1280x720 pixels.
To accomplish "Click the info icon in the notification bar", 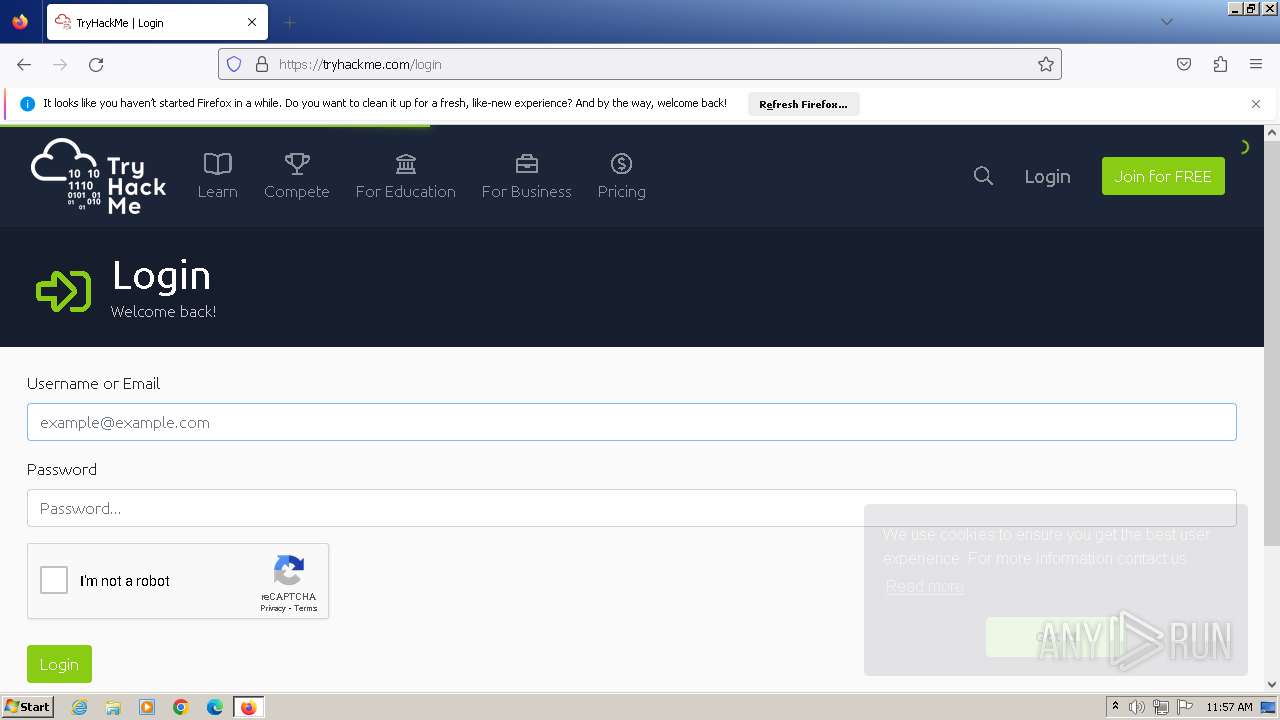I will [27, 104].
